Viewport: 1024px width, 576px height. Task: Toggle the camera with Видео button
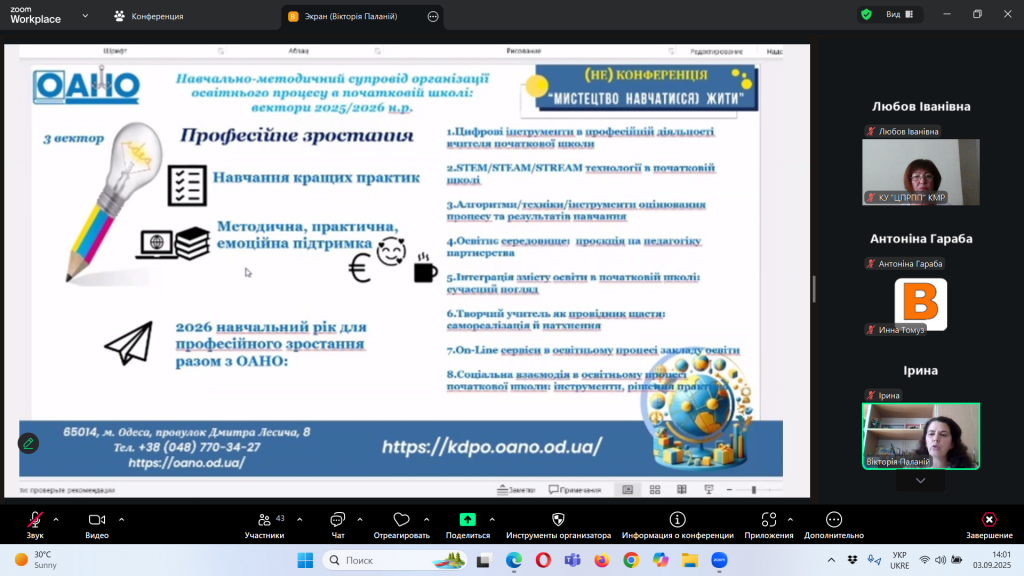(x=97, y=520)
